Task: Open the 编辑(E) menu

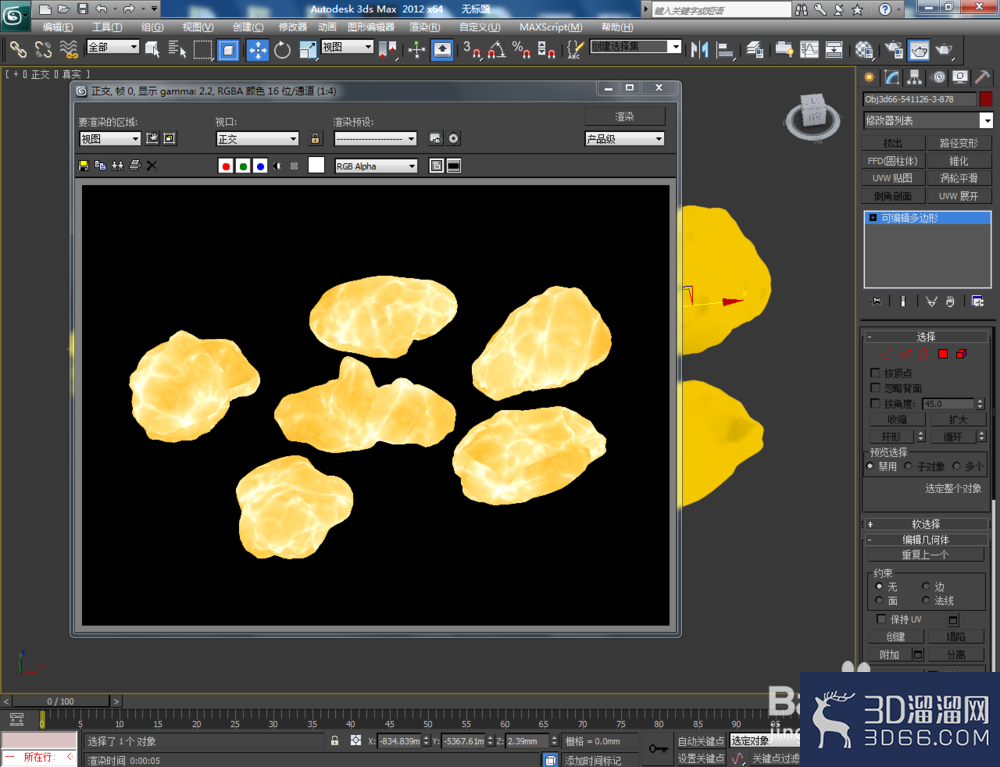Action: [x=58, y=27]
